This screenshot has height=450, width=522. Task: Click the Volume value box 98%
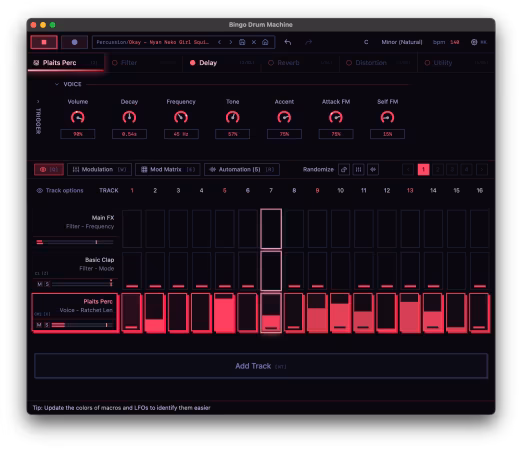point(78,134)
